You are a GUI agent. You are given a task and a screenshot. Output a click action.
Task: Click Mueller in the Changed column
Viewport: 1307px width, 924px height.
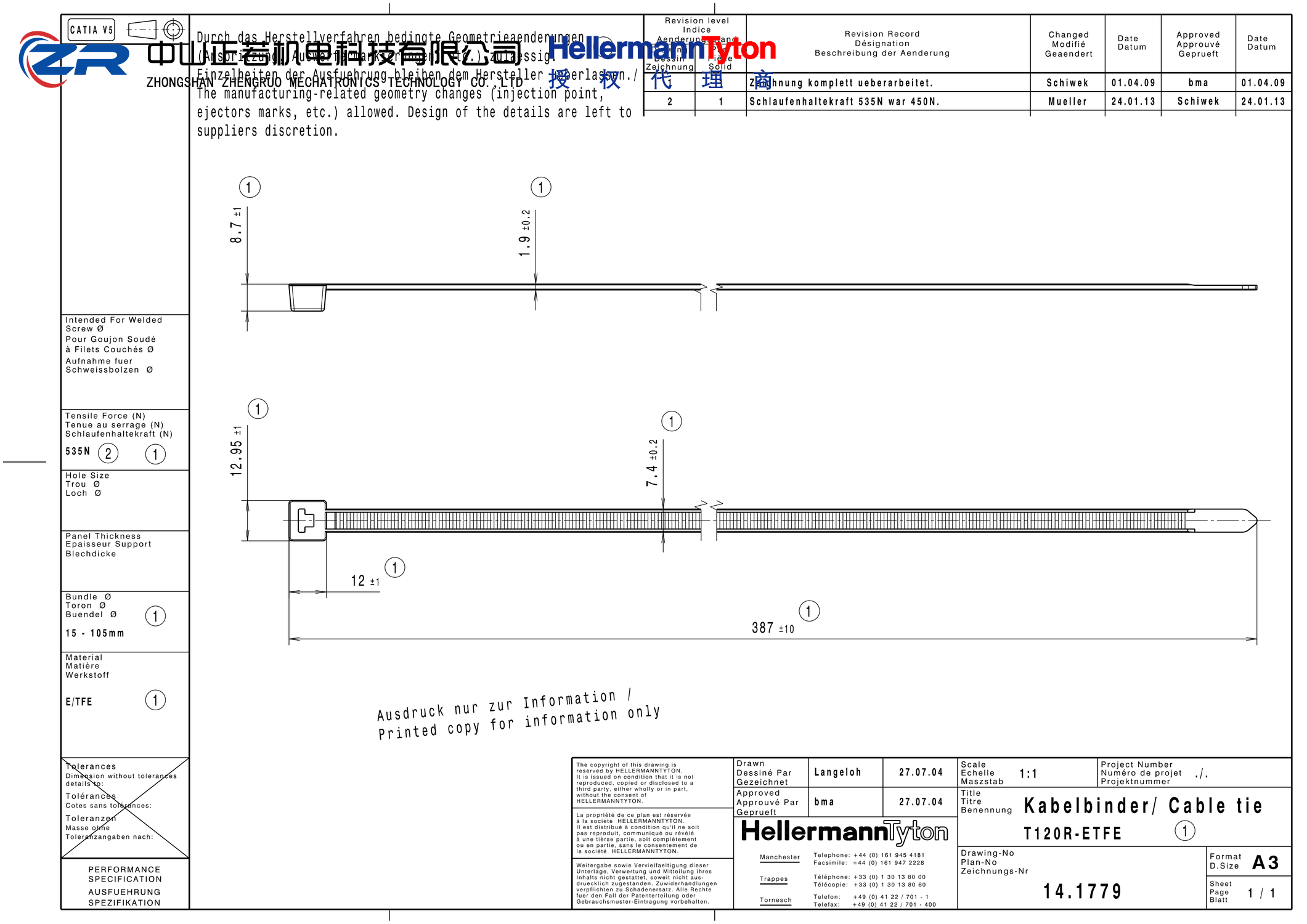[x=1068, y=102]
